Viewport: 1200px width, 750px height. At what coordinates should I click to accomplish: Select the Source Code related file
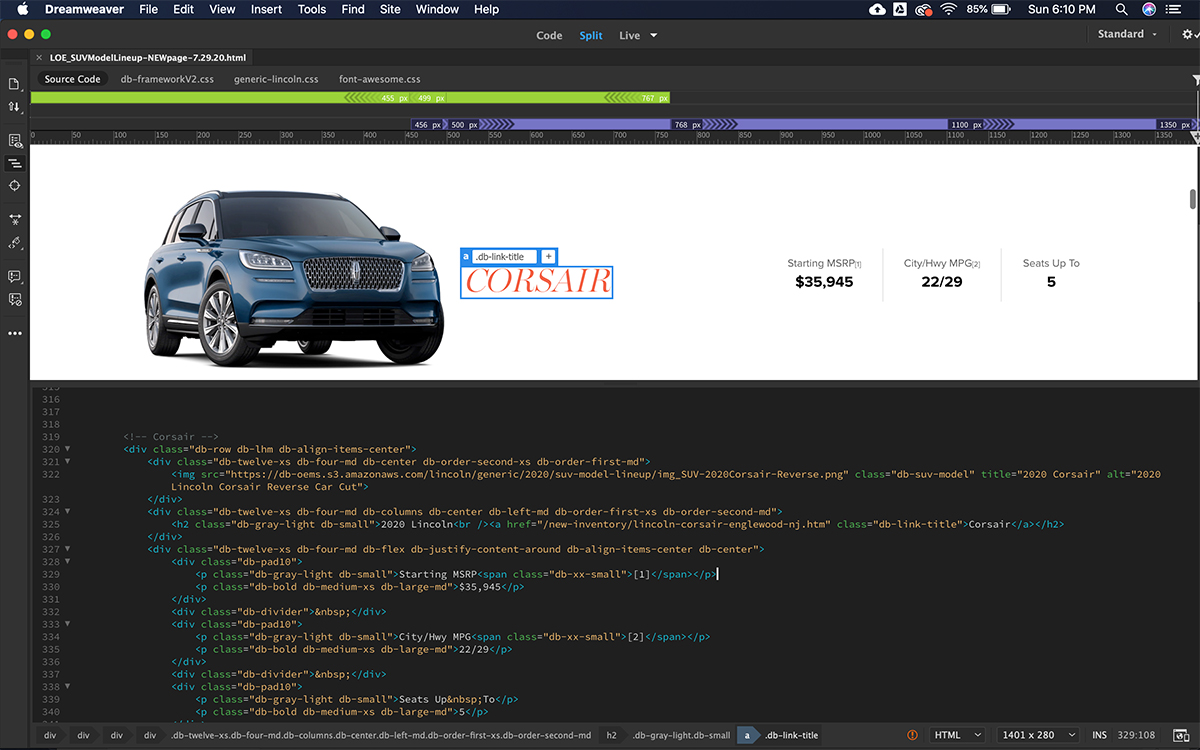click(72, 79)
